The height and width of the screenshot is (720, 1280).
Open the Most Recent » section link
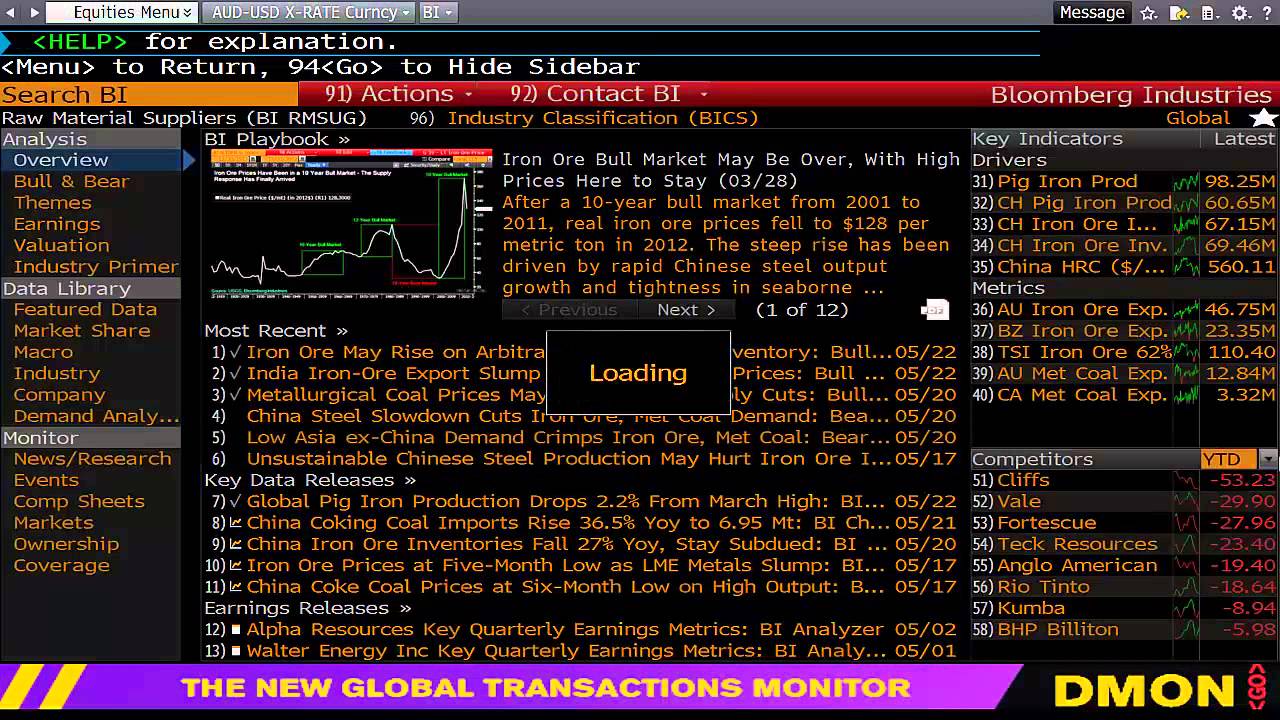point(276,330)
